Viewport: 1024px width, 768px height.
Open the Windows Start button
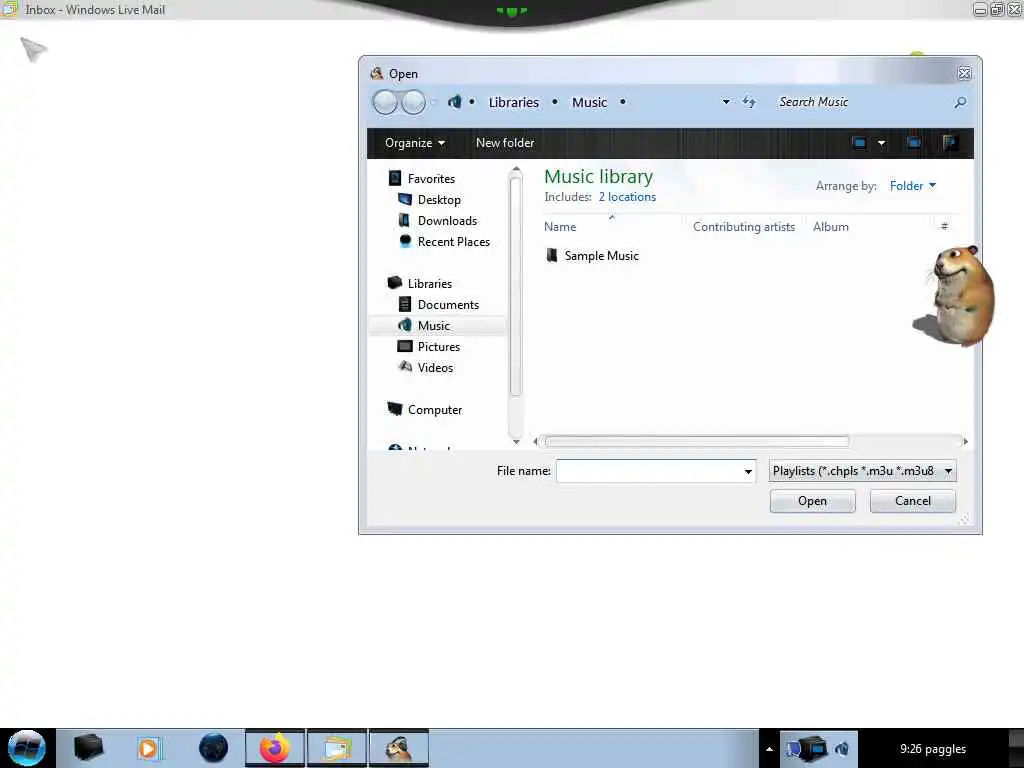(x=27, y=748)
